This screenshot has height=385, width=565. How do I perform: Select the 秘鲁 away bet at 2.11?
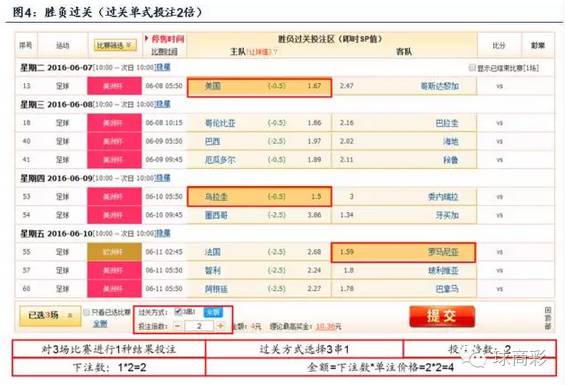pyautogui.click(x=404, y=160)
